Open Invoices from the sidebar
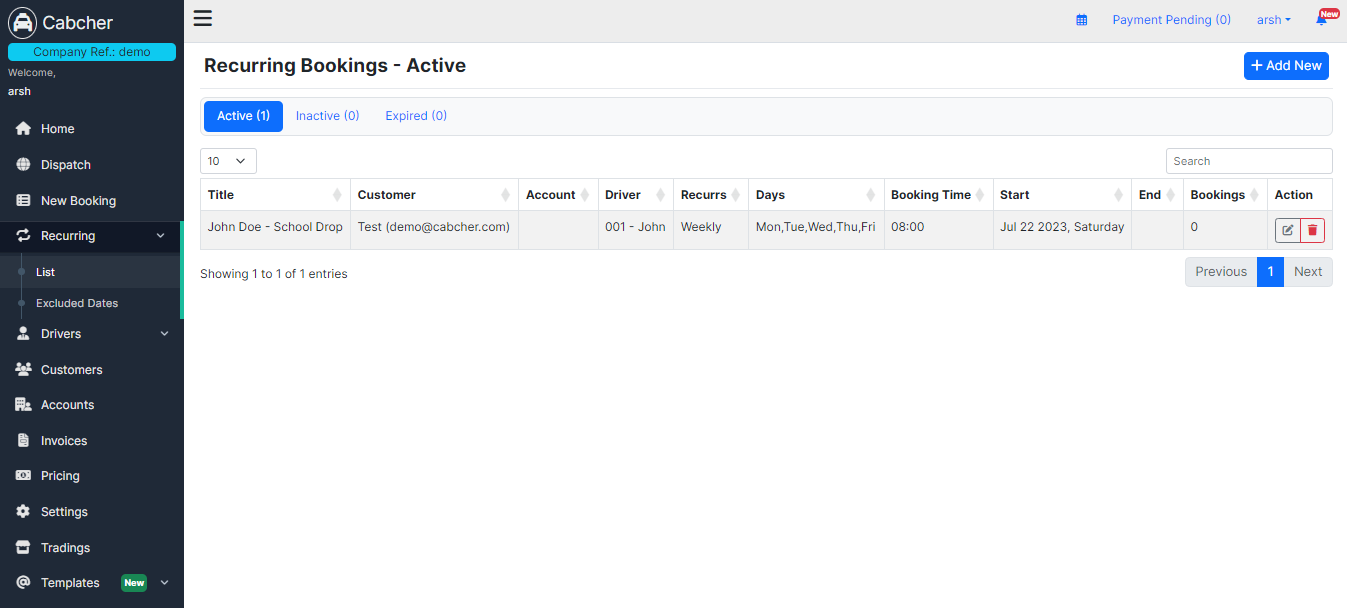The width and height of the screenshot is (1347, 608). click(63, 441)
